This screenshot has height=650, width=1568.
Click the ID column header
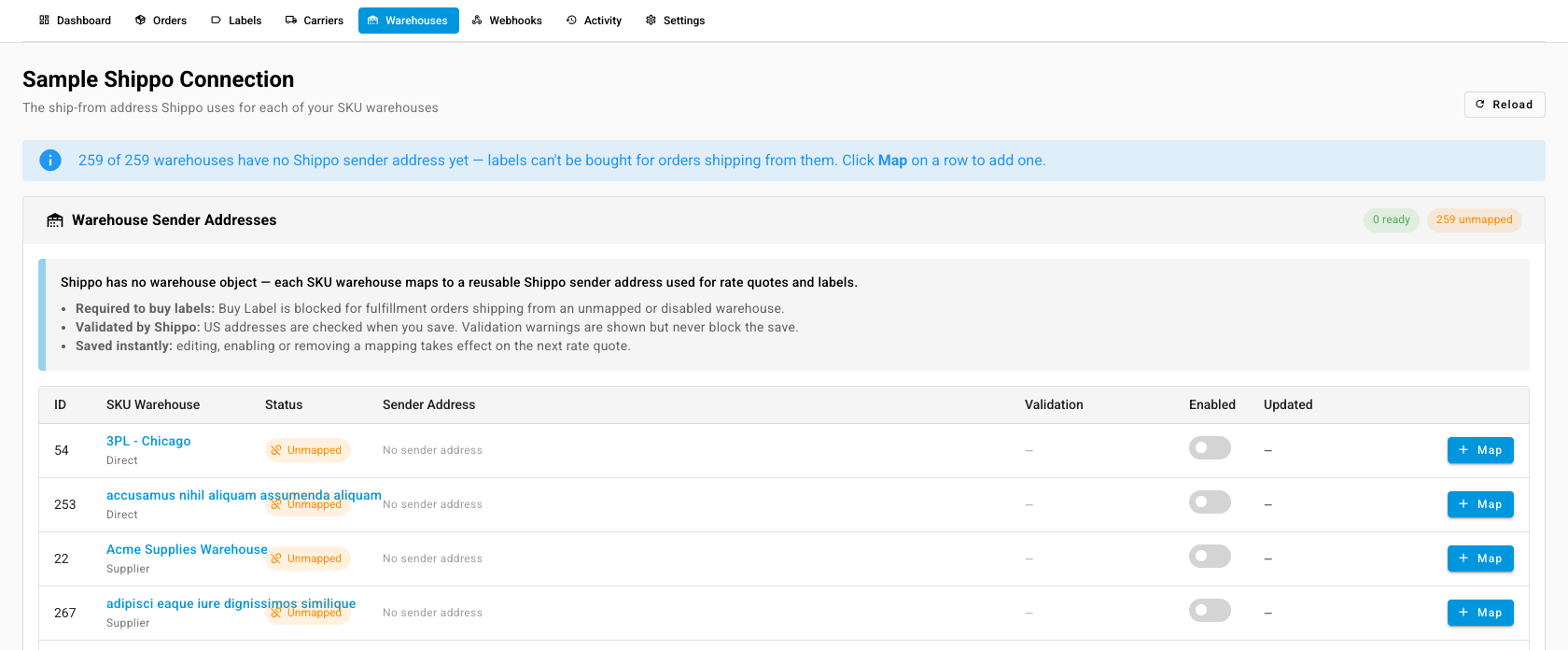coord(60,404)
